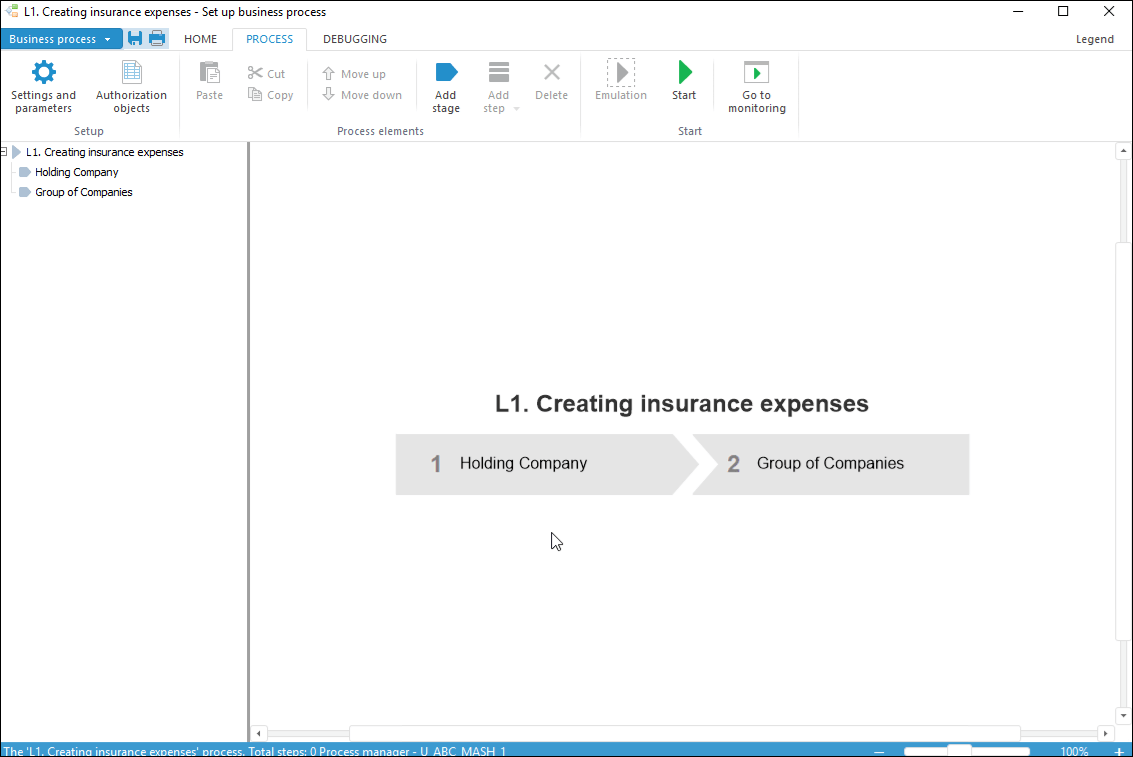This screenshot has height=757, width=1133.
Task: Click the Group of Companies stage in diagram
Action: tap(830, 464)
